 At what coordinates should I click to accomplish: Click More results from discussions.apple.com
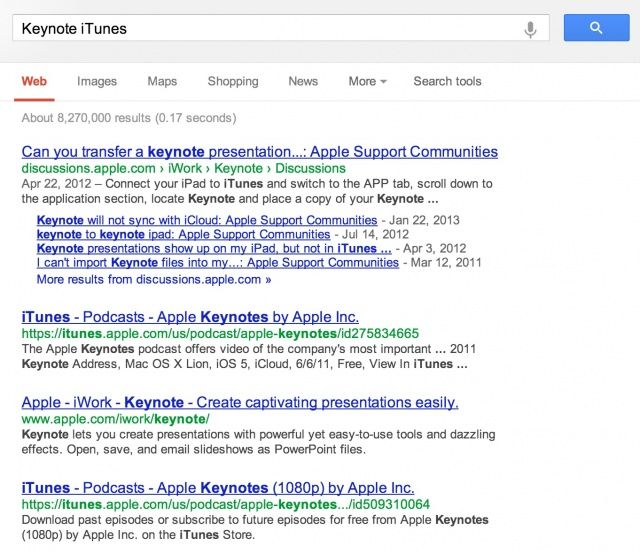pyautogui.click(x=154, y=280)
